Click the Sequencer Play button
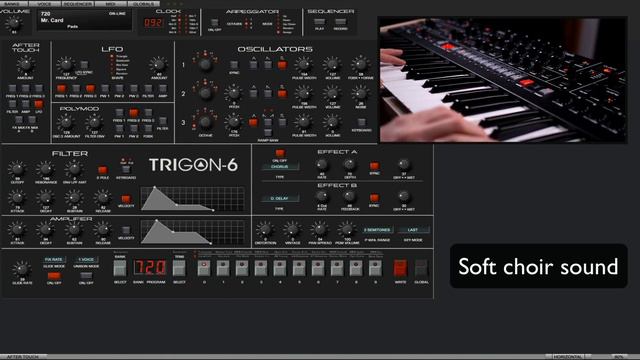 [x=320, y=21]
